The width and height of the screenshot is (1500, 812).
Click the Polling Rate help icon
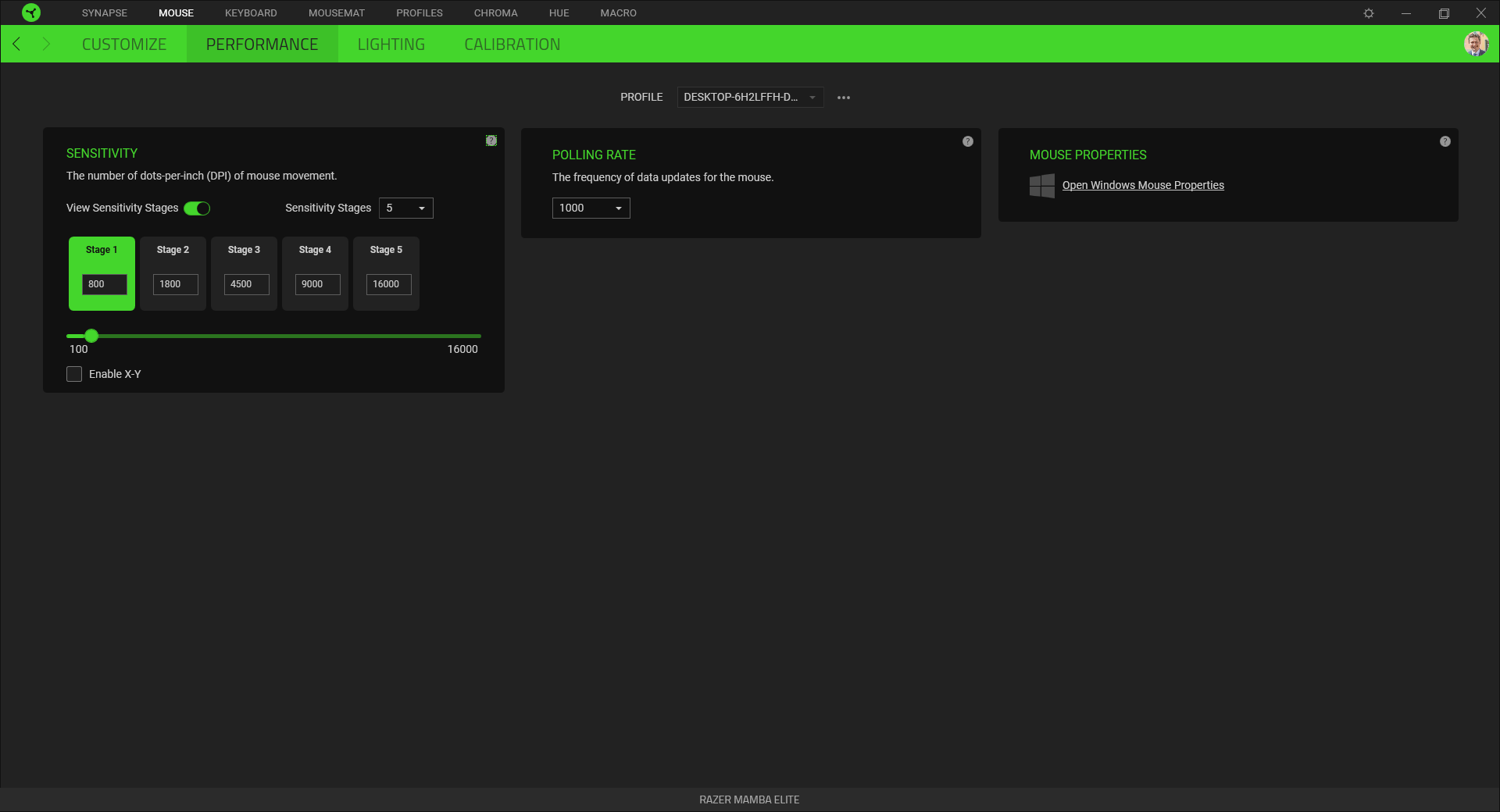(968, 141)
